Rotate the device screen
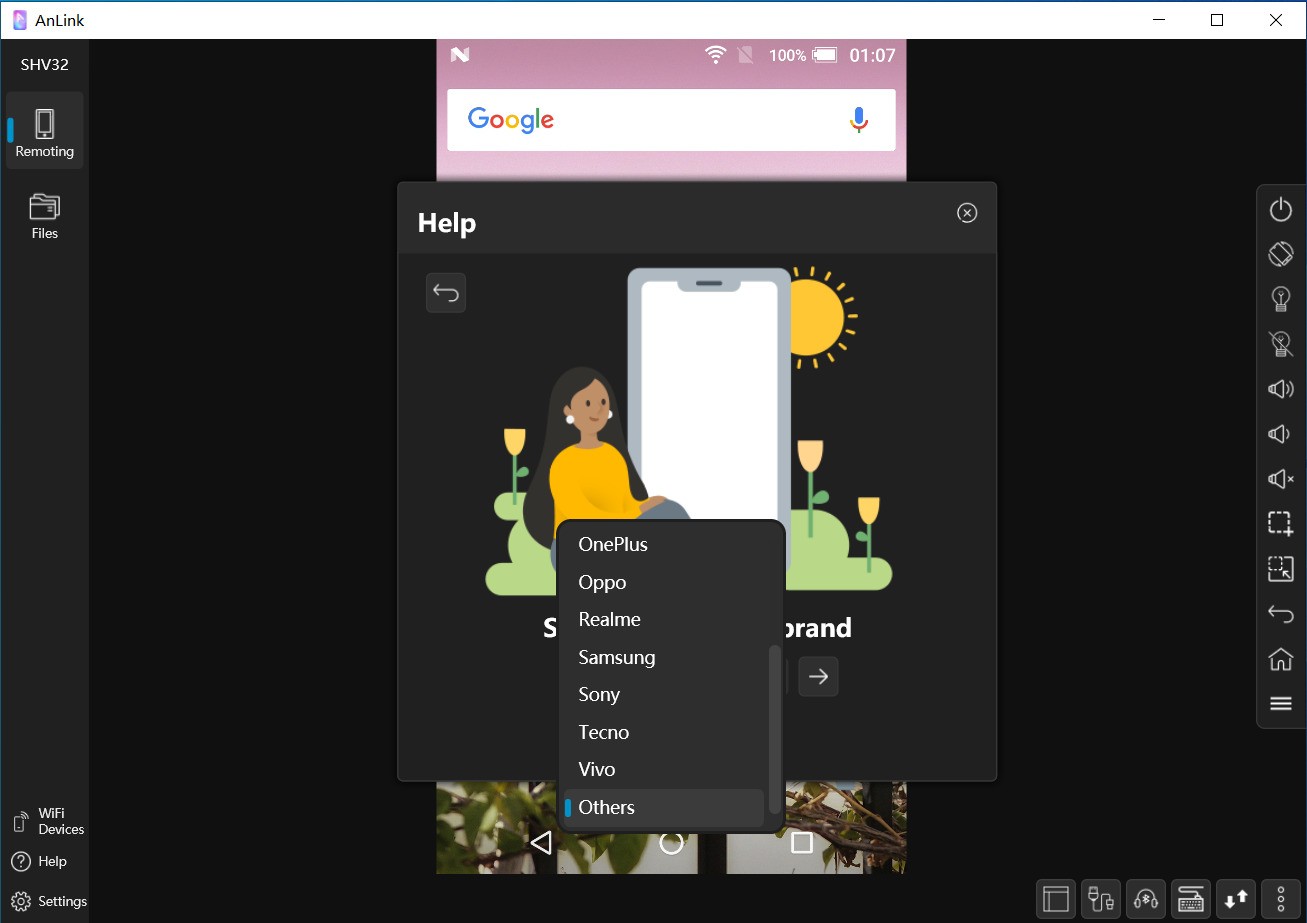Viewport: 1307px width, 923px height. tap(1281, 254)
